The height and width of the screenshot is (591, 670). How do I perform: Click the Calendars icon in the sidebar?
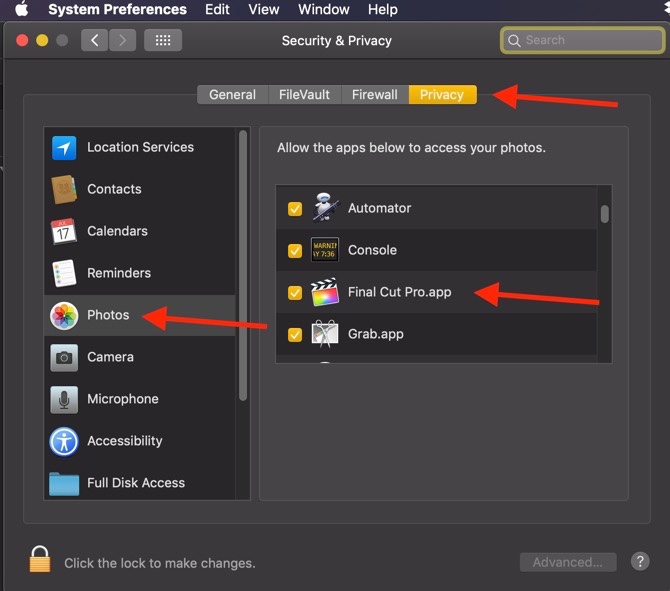click(64, 231)
